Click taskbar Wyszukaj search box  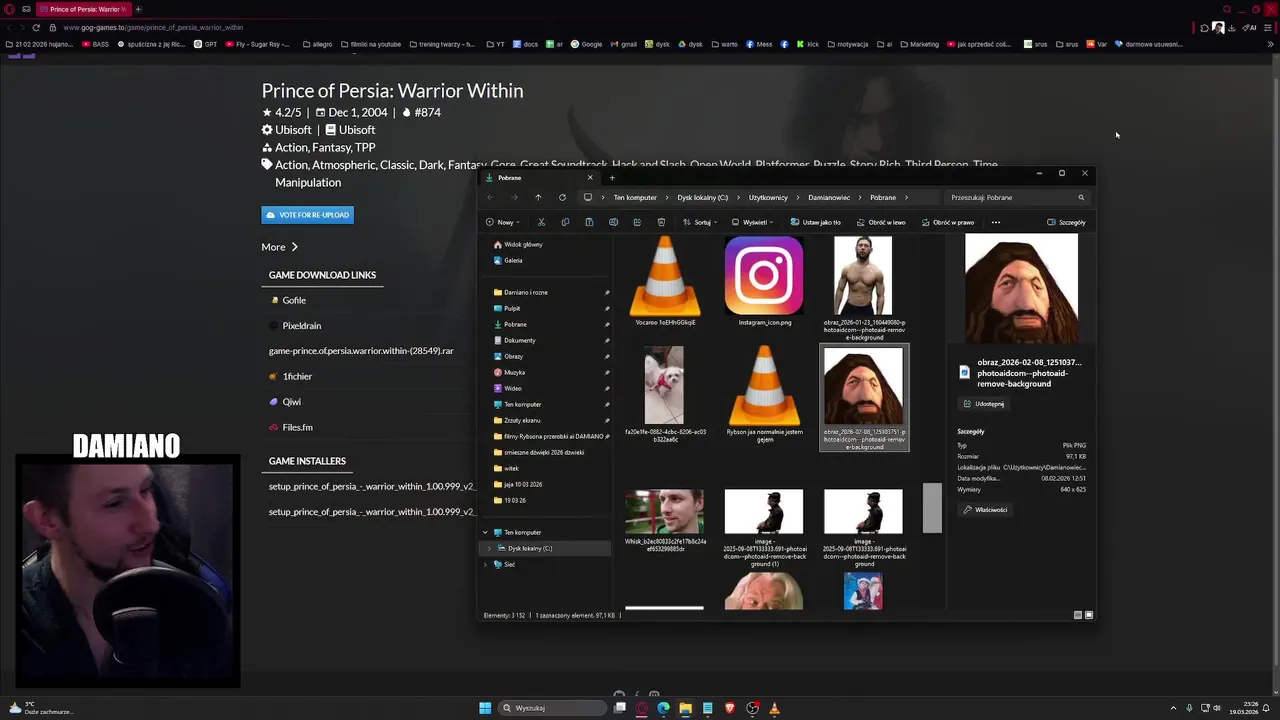[x=554, y=708]
